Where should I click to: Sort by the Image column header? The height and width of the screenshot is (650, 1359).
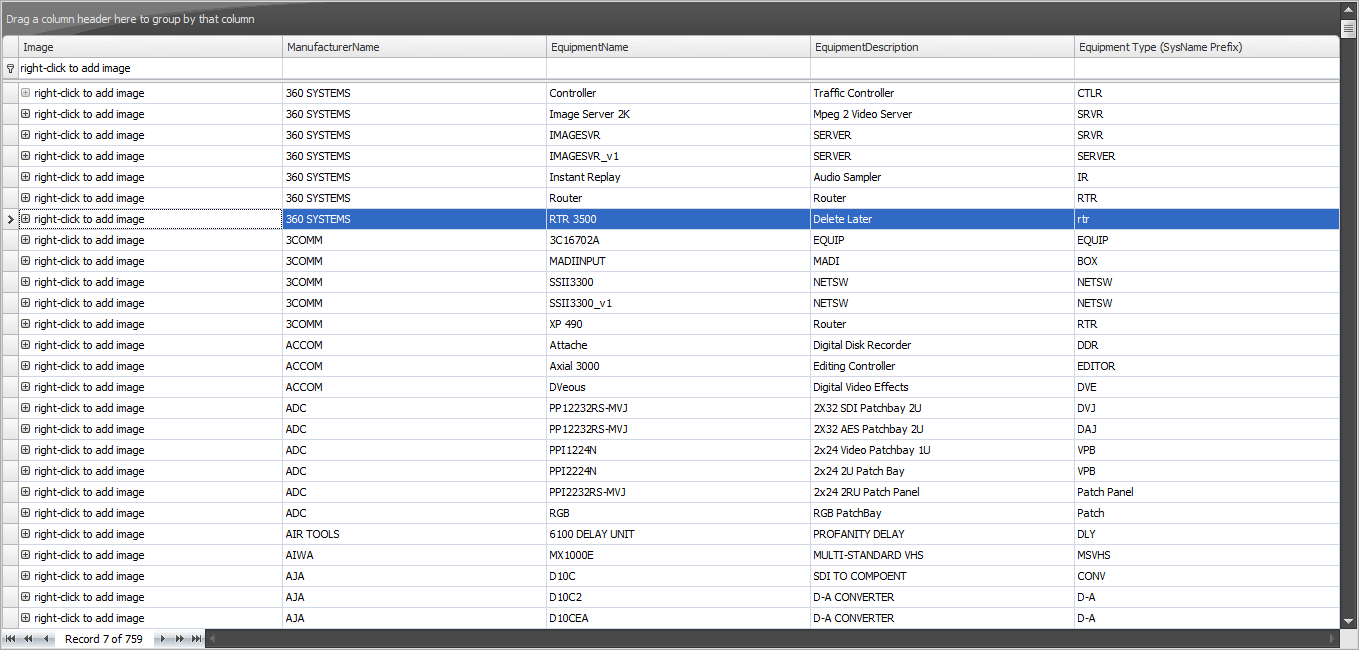tap(150, 47)
